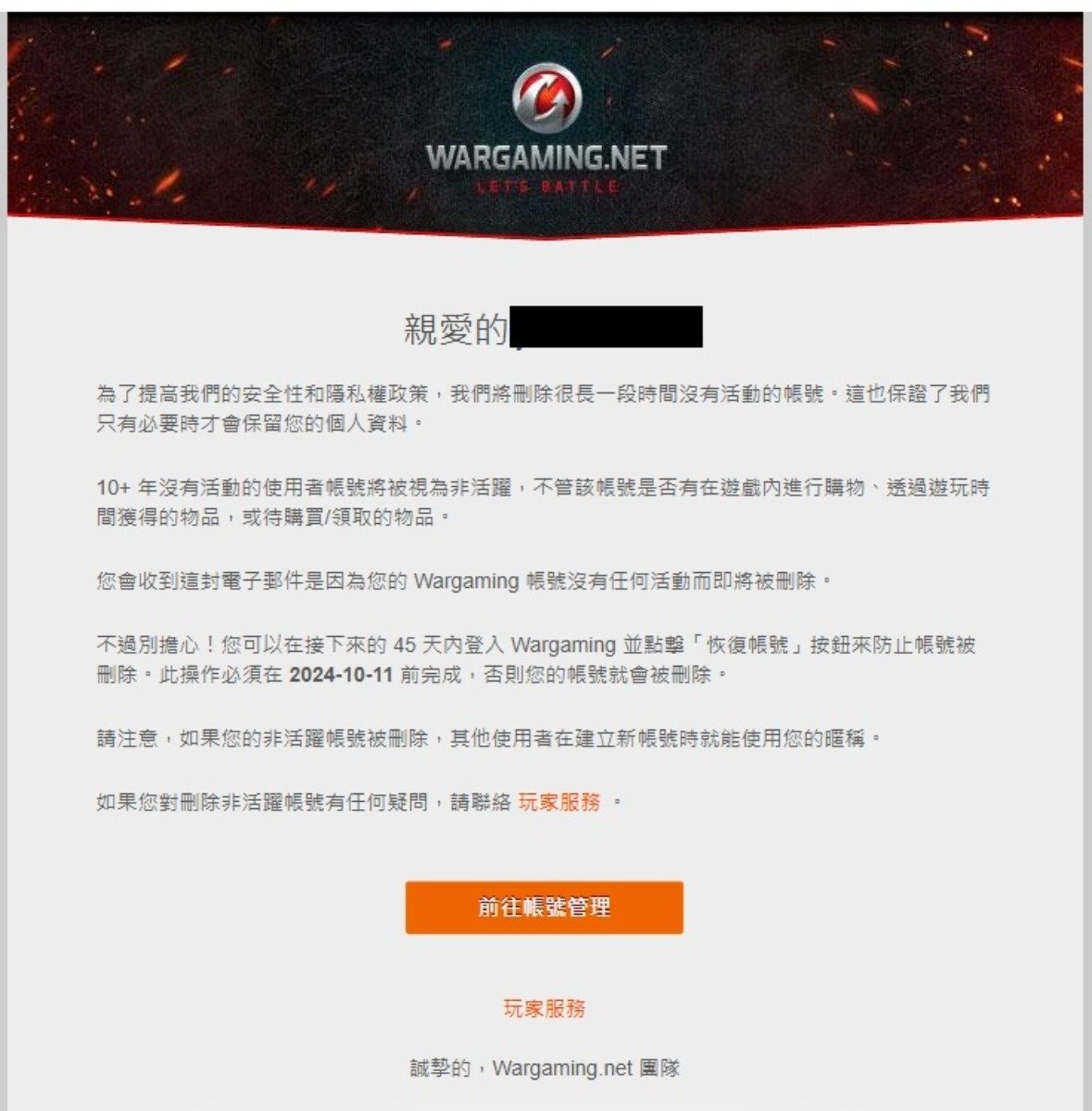Image resolution: width=1092 pixels, height=1111 pixels.
Task: Click the paragraph starting with 不過別擔心
Action: [536, 659]
